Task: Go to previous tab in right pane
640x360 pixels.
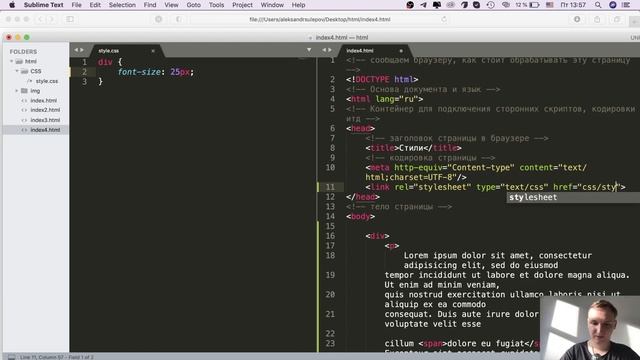Action: point(324,50)
